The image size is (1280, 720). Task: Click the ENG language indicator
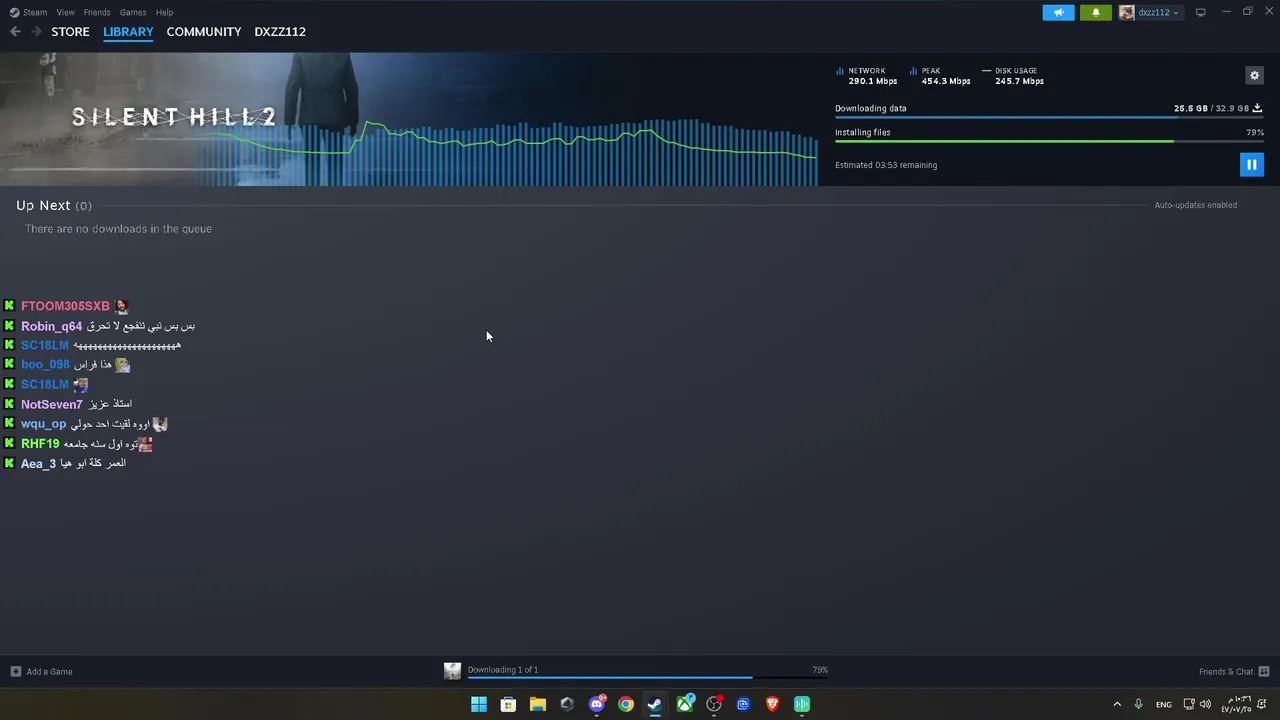pos(1164,705)
